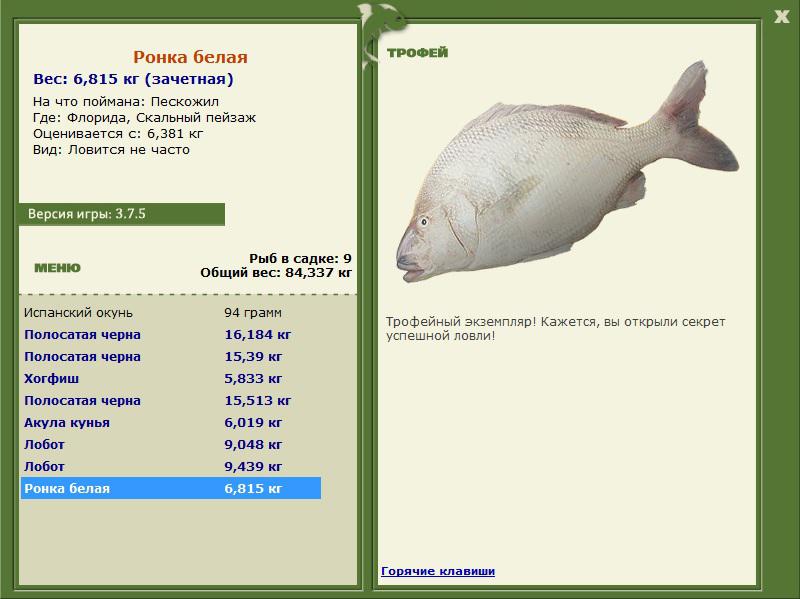Click the Вес: 6,815 кг text
The image size is (800, 599).
coord(86,79)
